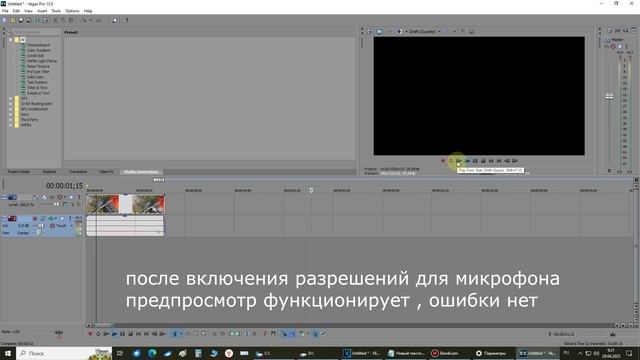640x360 pixels.
Task: Toggle Automatic Crossfades in timeline toolbar
Action: (292, 334)
